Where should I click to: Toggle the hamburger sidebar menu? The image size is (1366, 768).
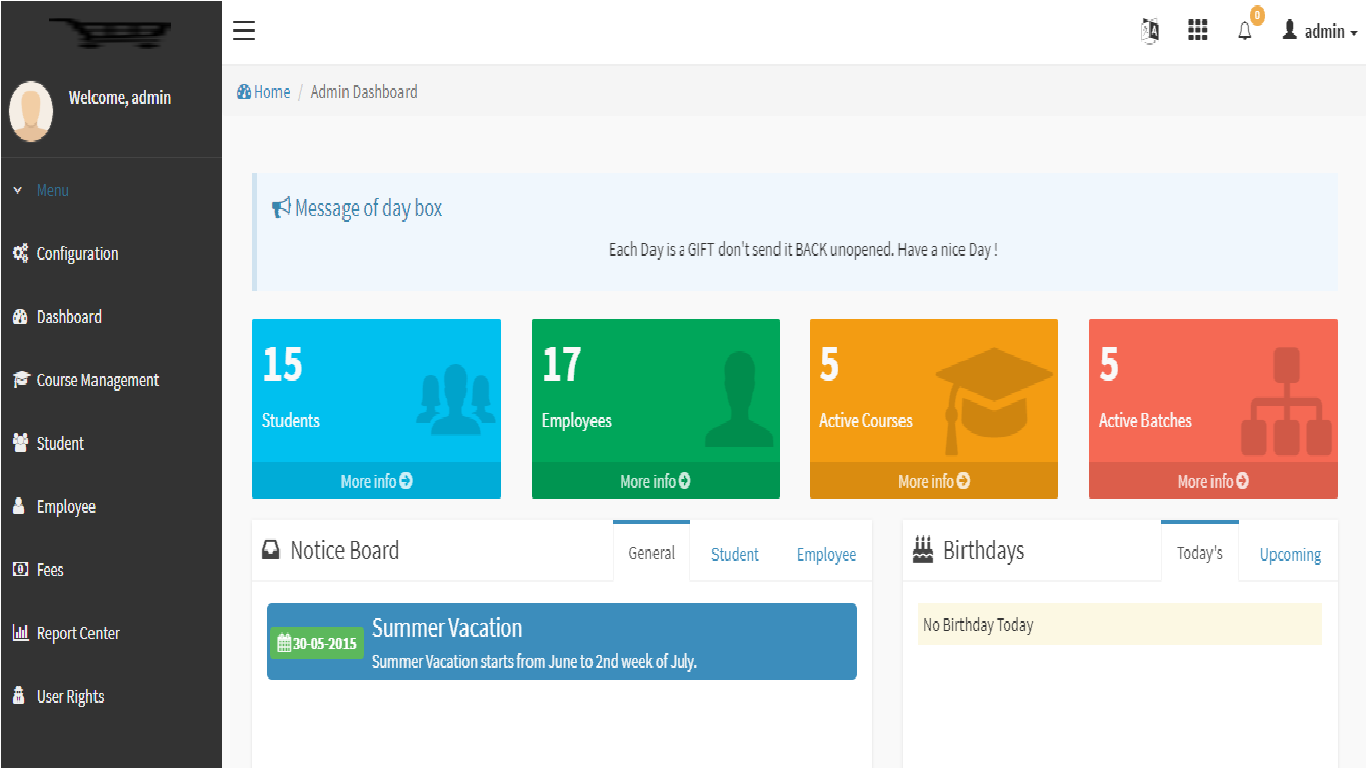(244, 31)
